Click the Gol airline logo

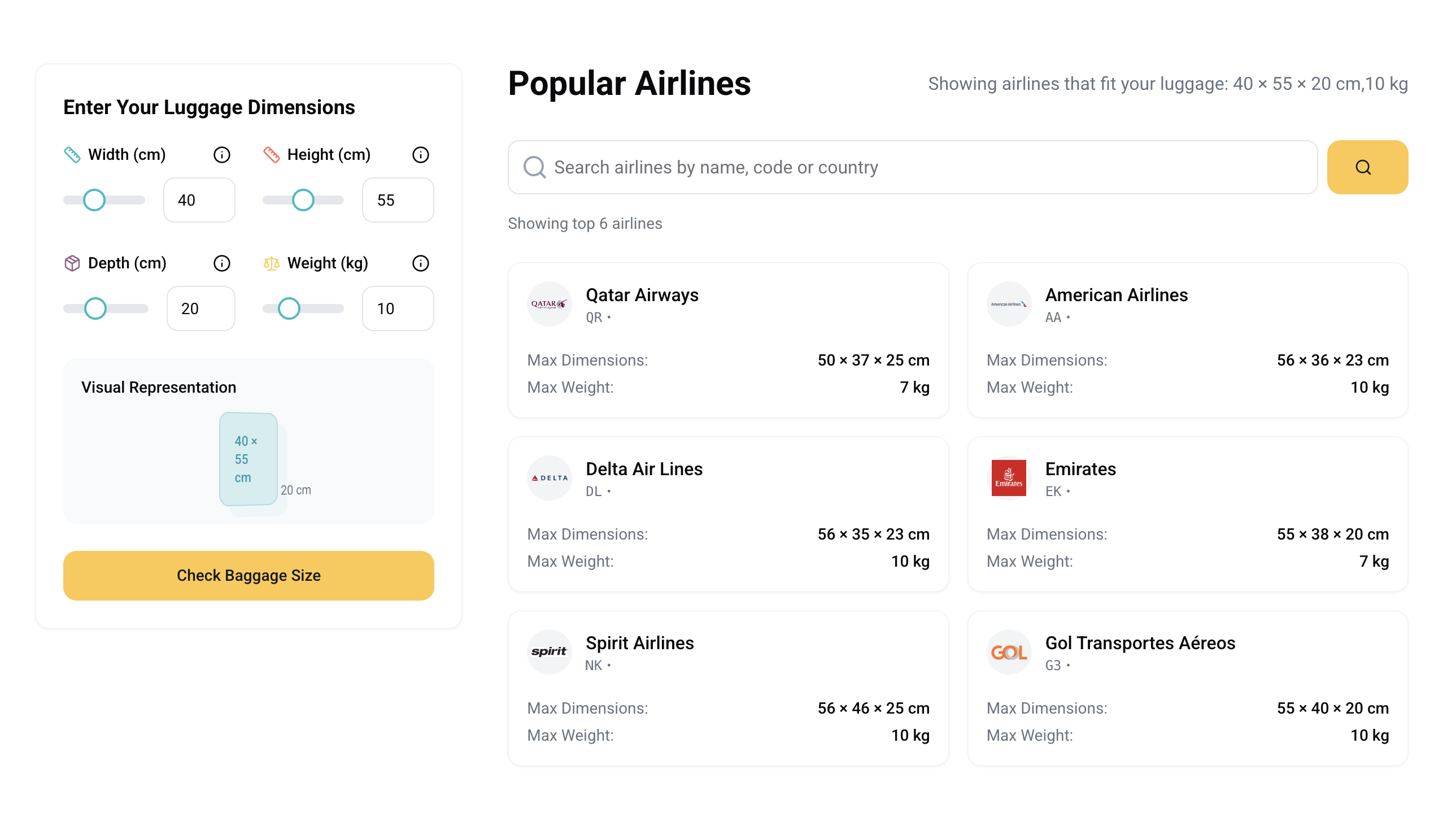(x=1008, y=652)
